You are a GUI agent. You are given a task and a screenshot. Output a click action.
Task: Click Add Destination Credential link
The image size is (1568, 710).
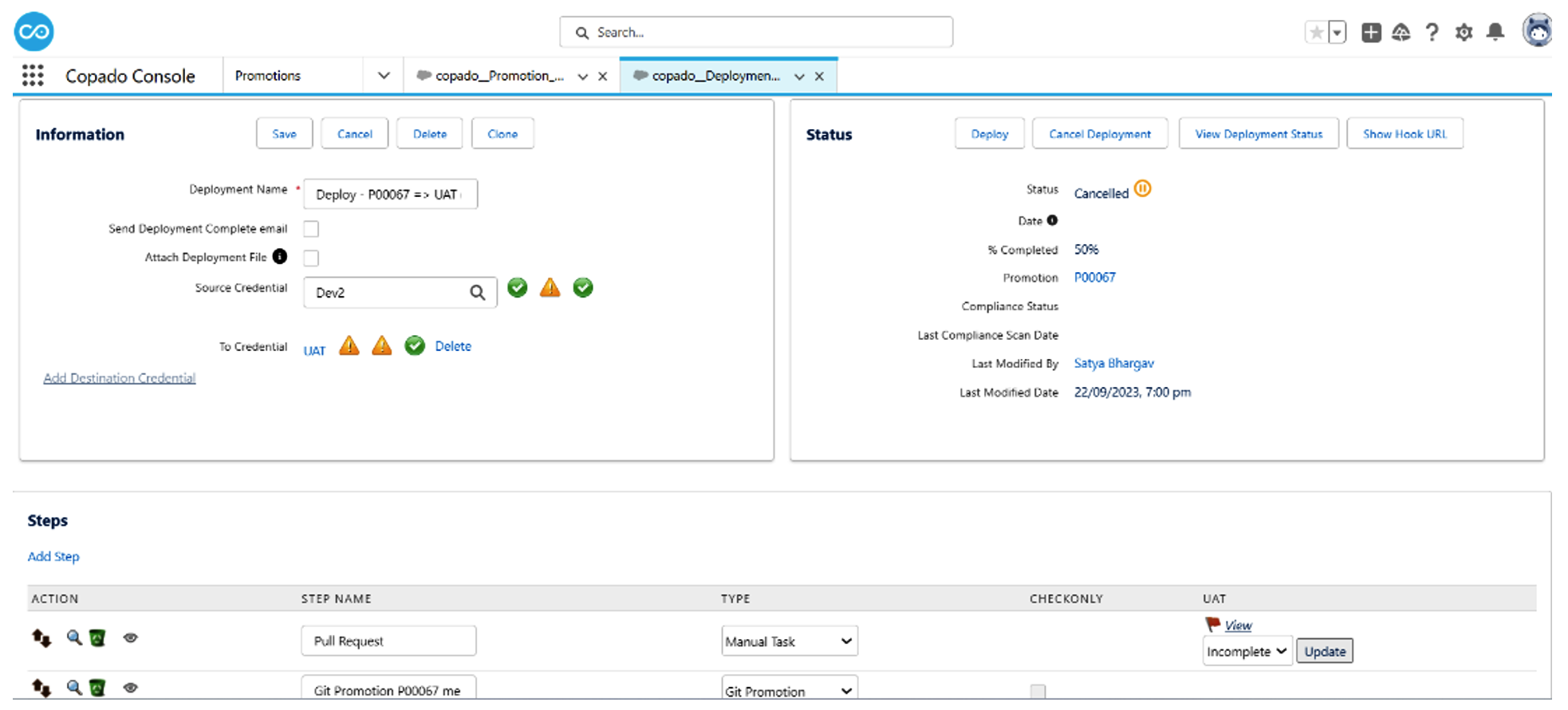click(x=120, y=377)
